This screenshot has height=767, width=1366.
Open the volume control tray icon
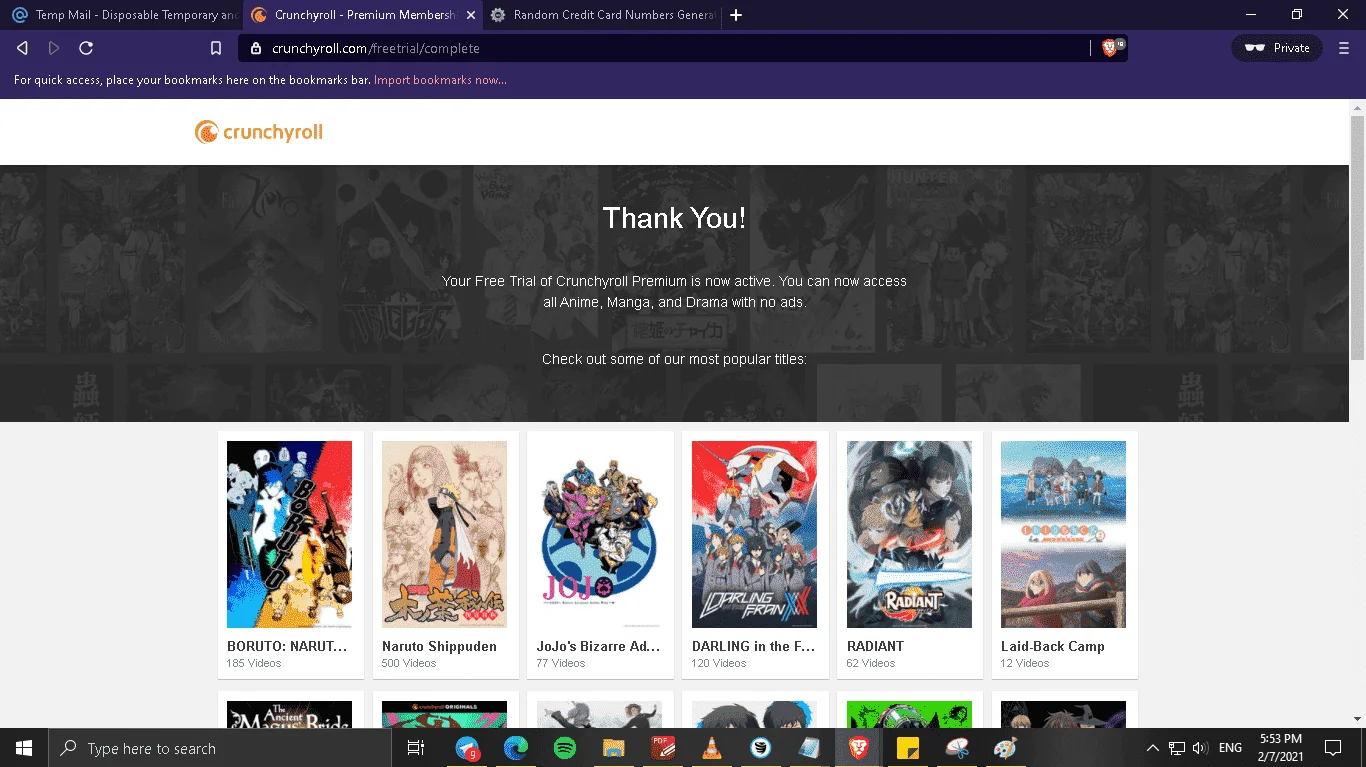1200,748
